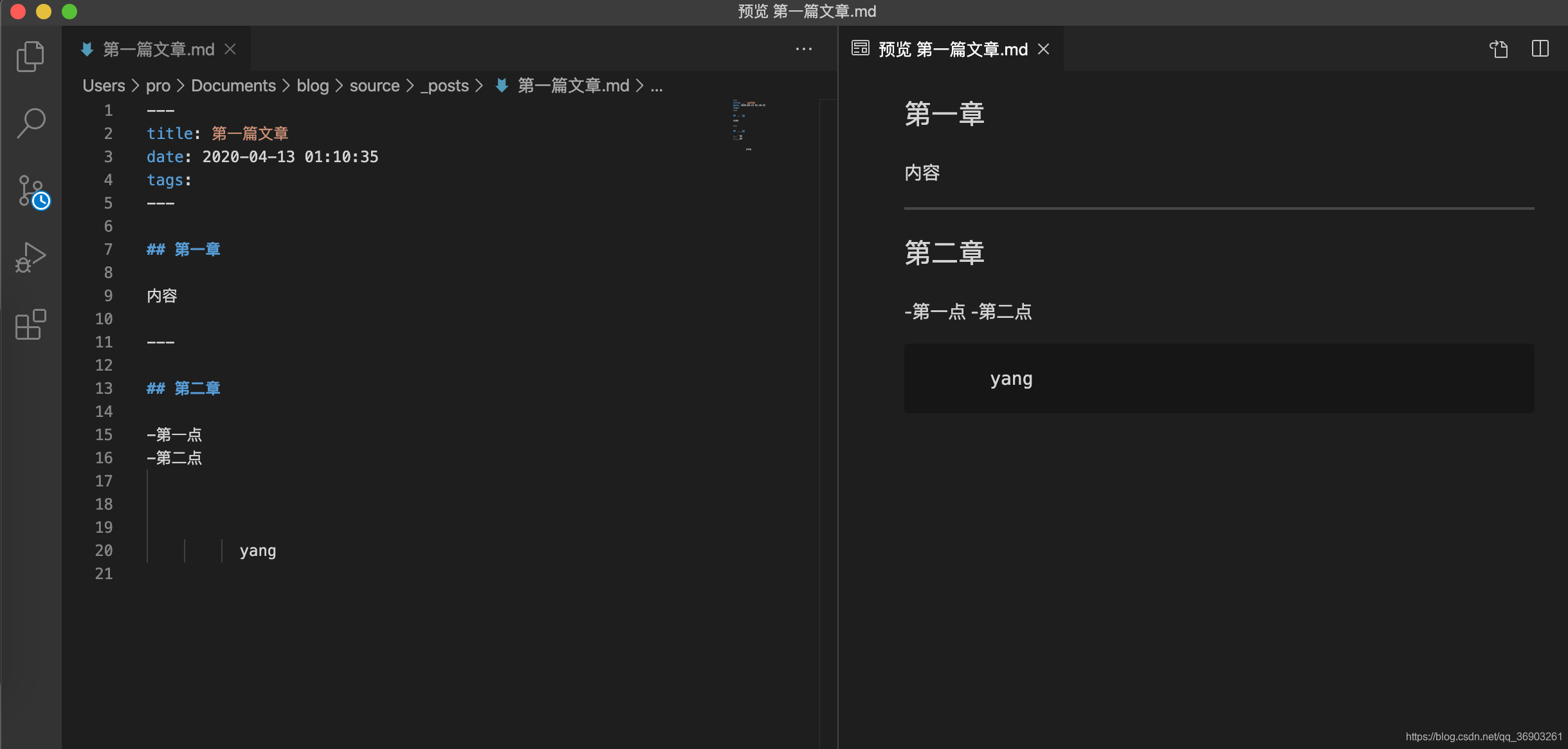This screenshot has height=749, width=1568.
Task: Click line number 21 in gutter
Action: click(x=104, y=573)
